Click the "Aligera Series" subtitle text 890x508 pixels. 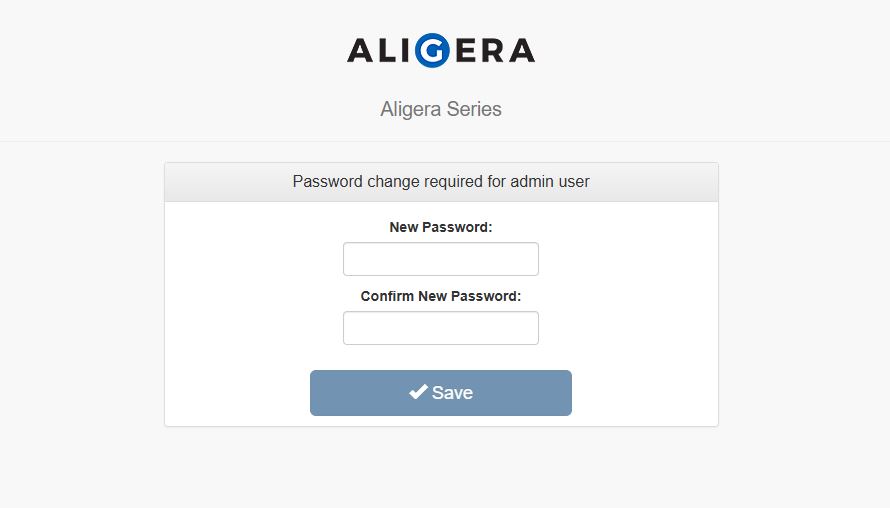coord(441,109)
